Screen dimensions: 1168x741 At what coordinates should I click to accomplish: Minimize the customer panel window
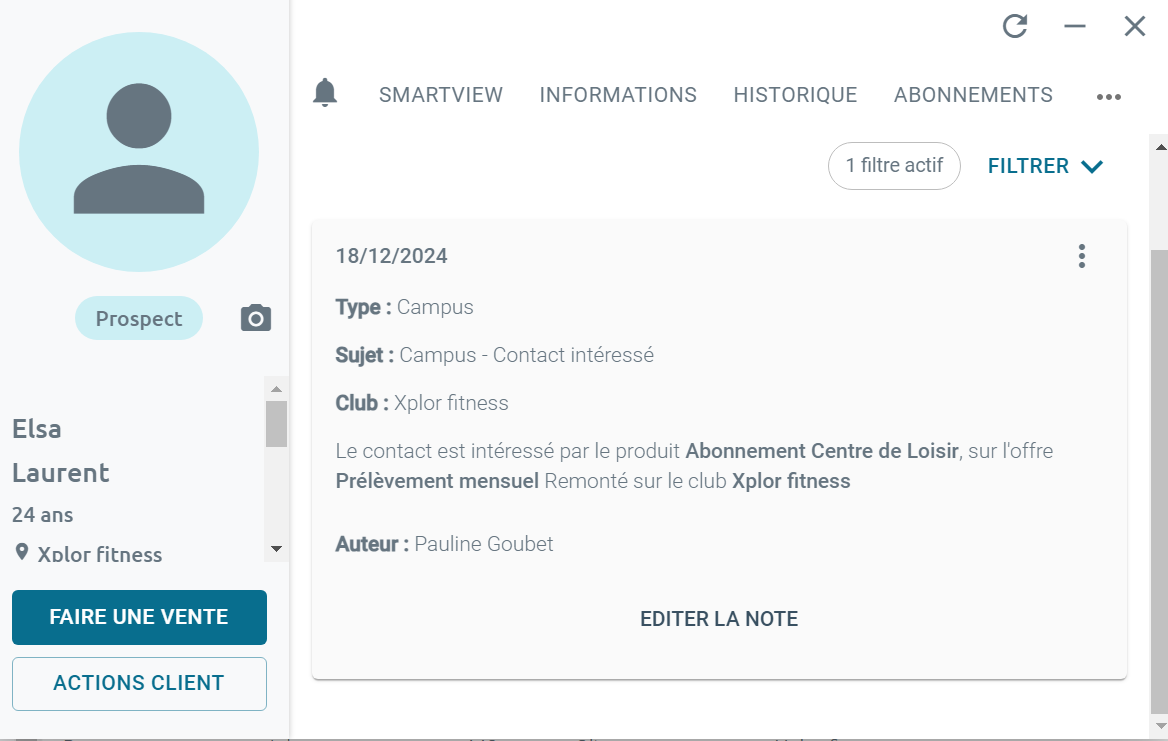click(1075, 26)
